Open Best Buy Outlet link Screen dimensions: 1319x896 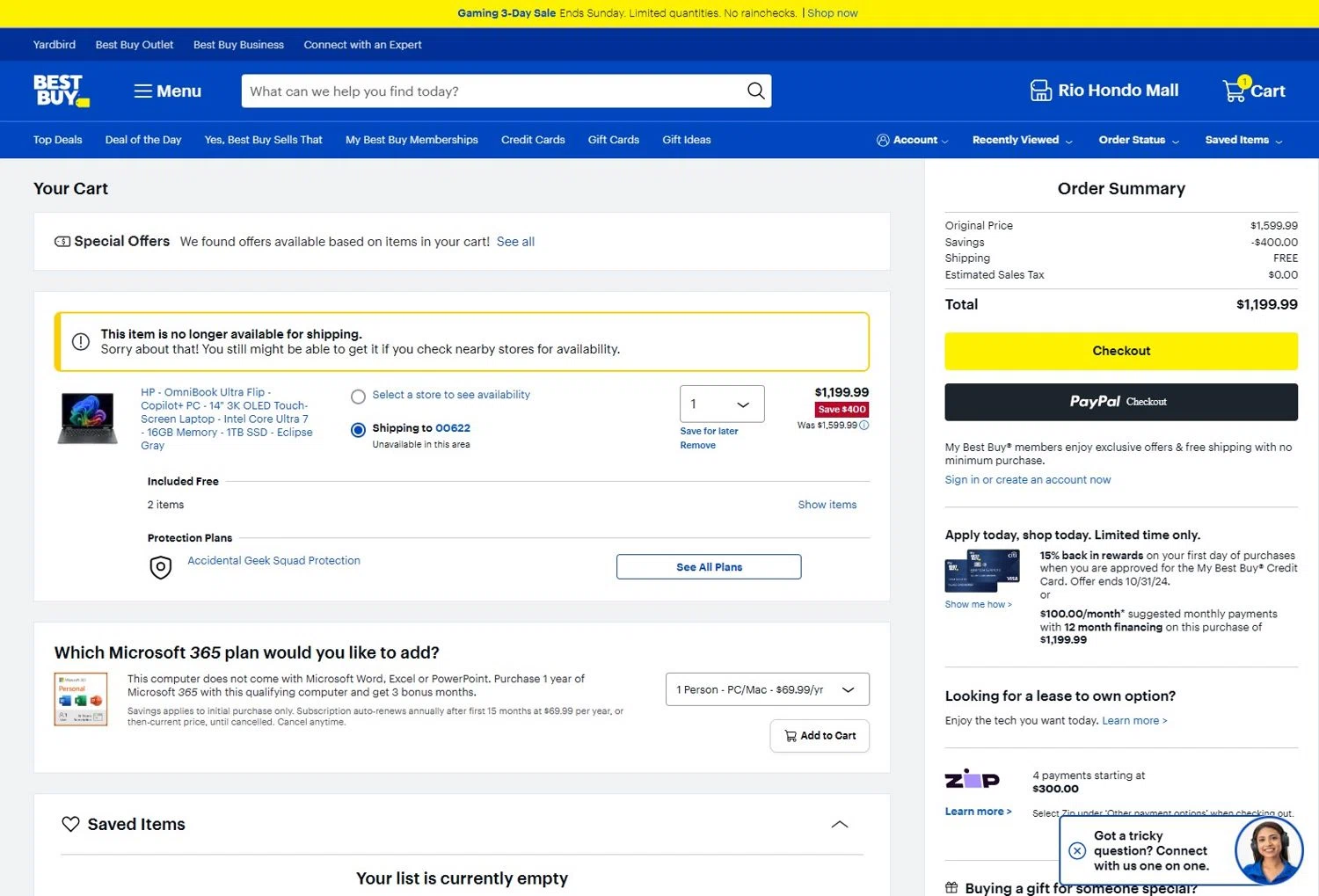click(135, 45)
